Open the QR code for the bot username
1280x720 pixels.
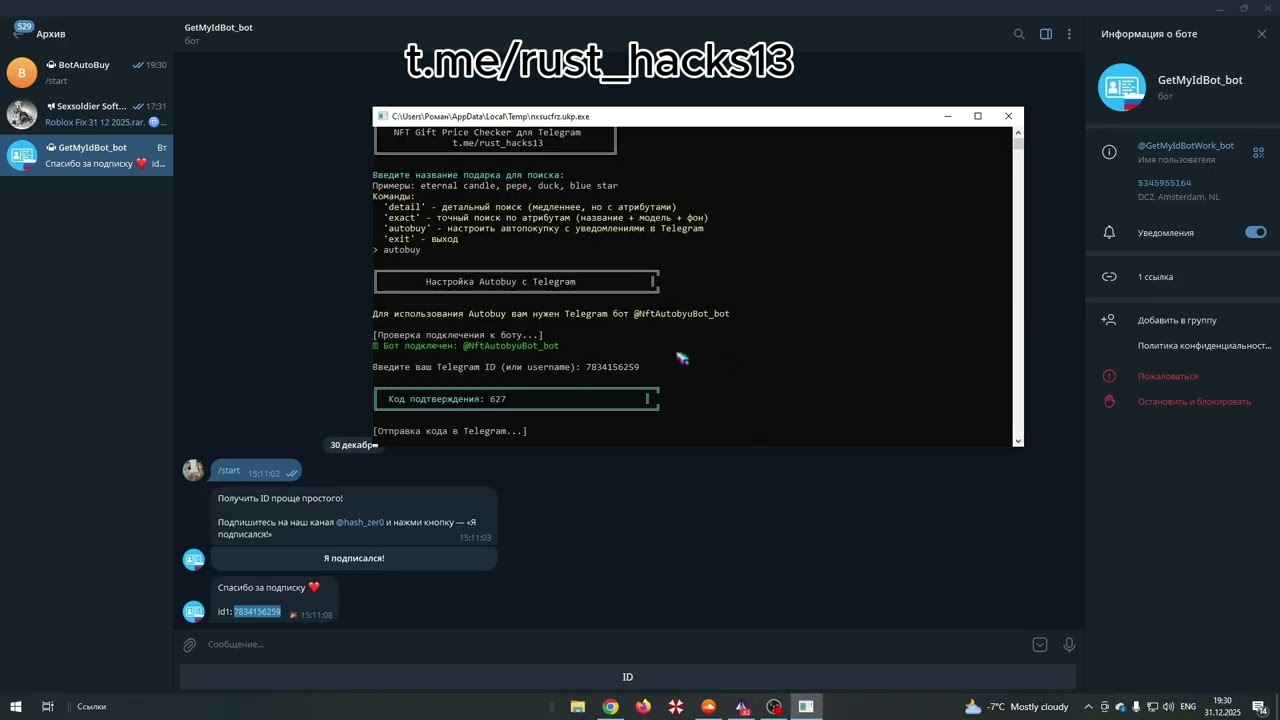click(x=1258, y=153)
